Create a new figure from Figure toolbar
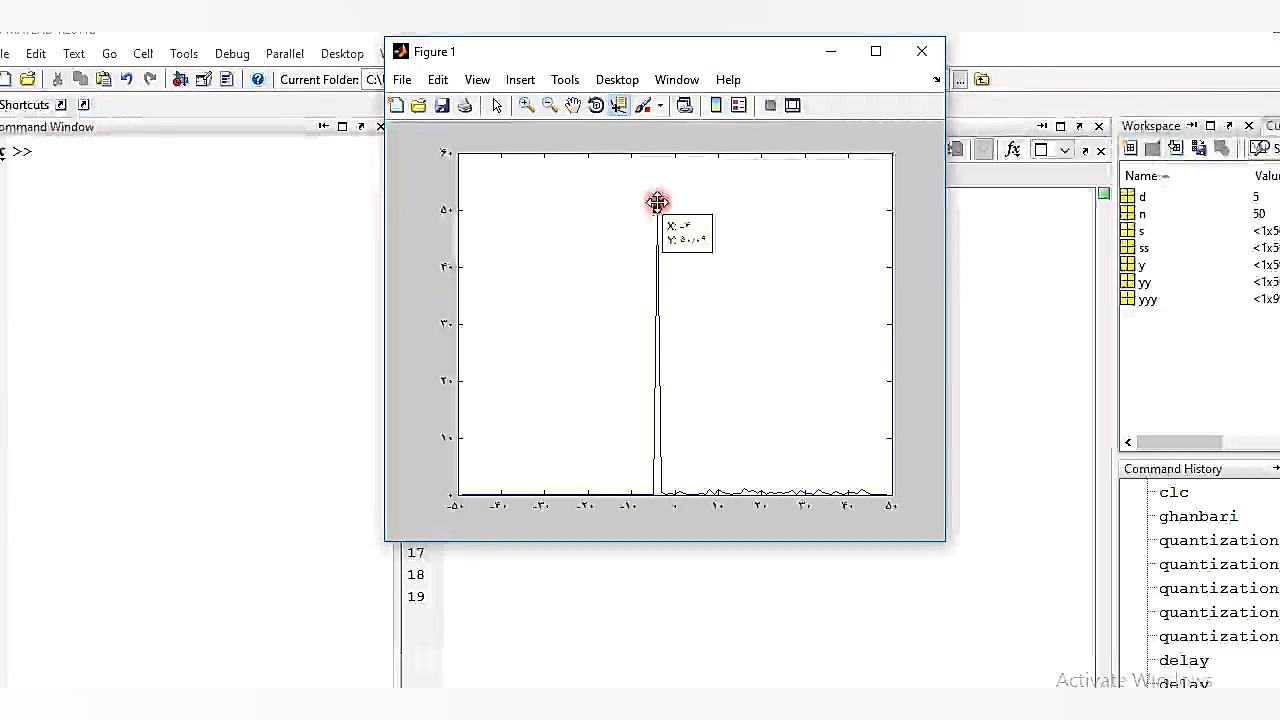This screenshot has width=1280, height=720. point(396,105)
